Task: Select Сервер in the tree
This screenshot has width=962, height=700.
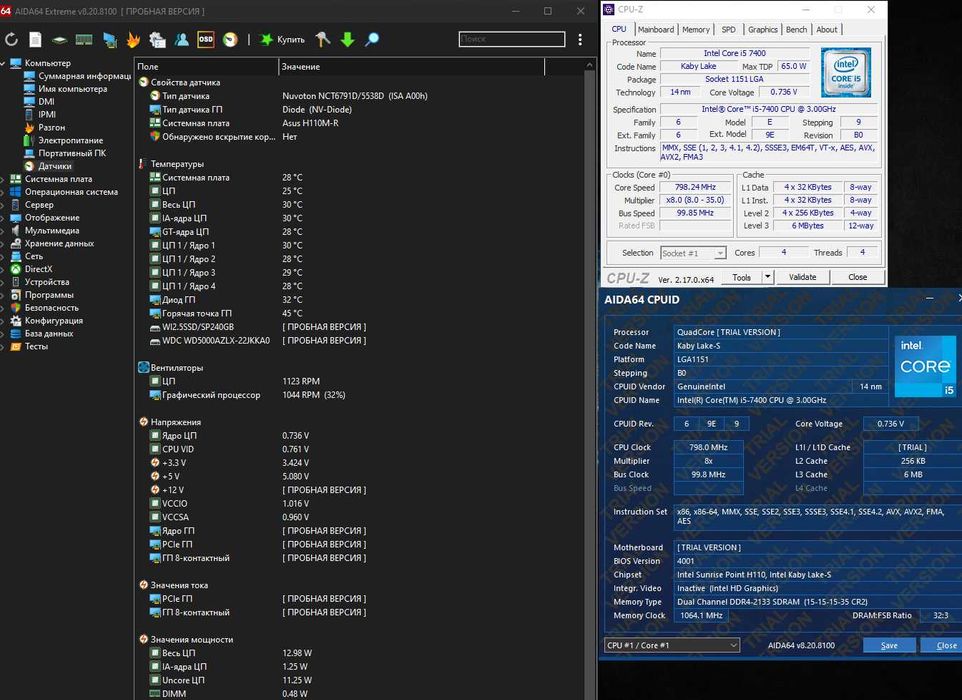Action: tap(39, 205)
